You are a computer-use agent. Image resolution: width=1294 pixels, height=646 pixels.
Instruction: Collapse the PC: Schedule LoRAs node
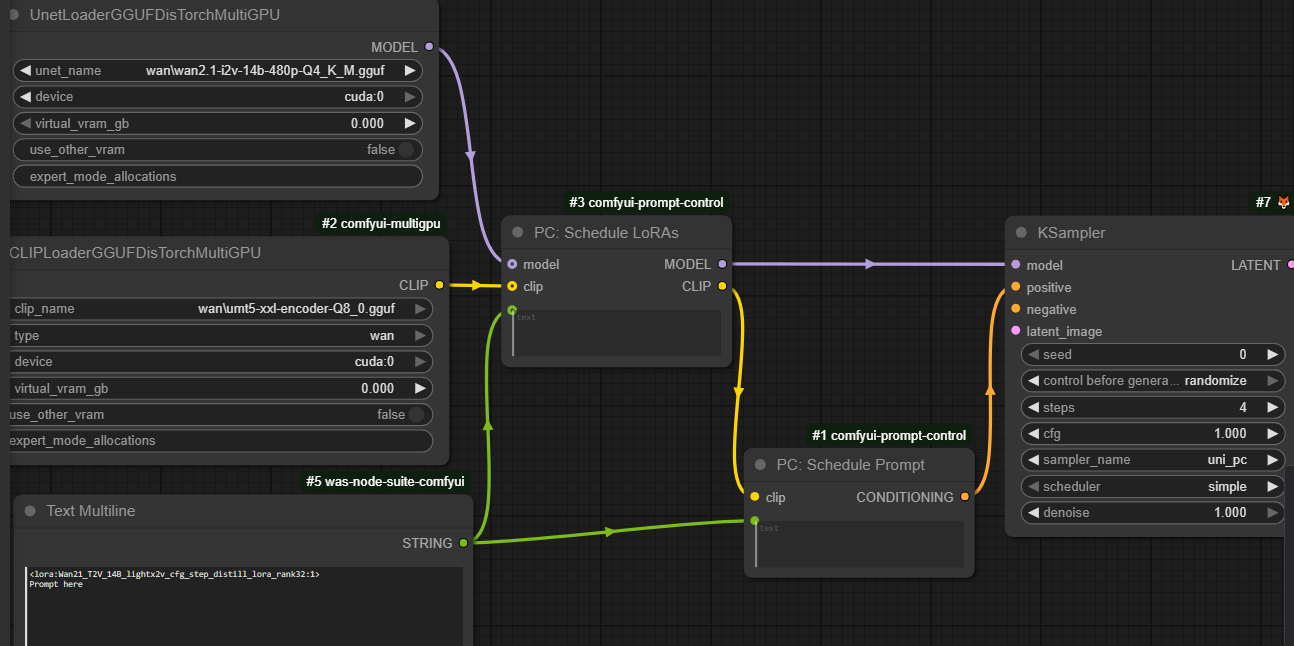(x=518, y=233)
